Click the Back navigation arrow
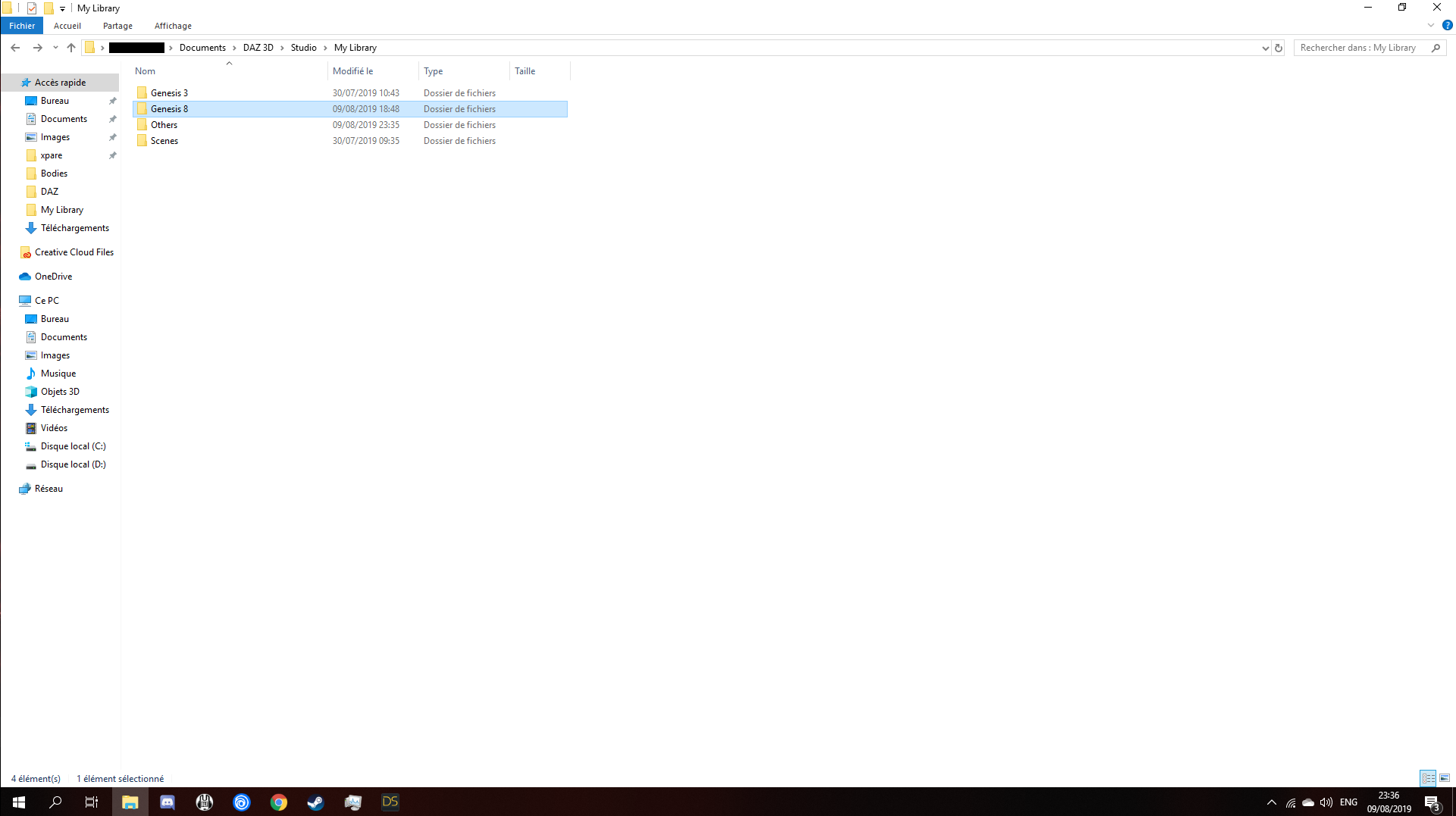This screenshot has height=816, width=1456. [15, 48]
